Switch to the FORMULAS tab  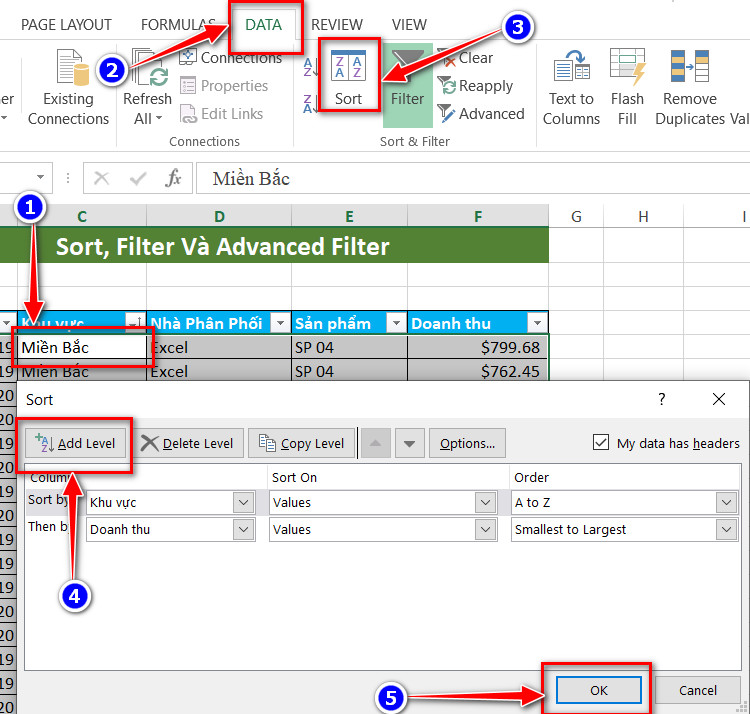tap(178, 24)
